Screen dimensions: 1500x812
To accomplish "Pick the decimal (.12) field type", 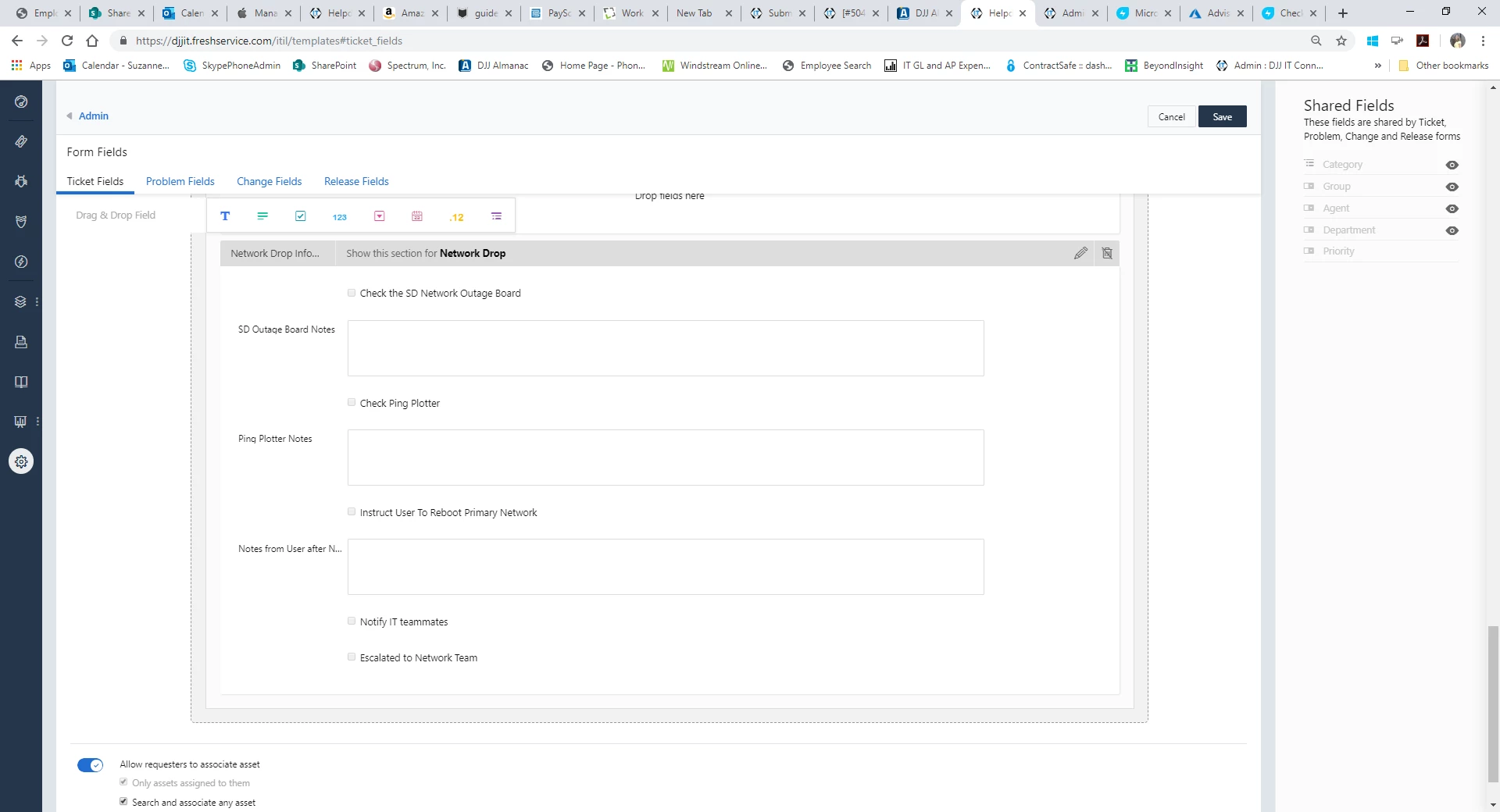I will pos(457,217).
